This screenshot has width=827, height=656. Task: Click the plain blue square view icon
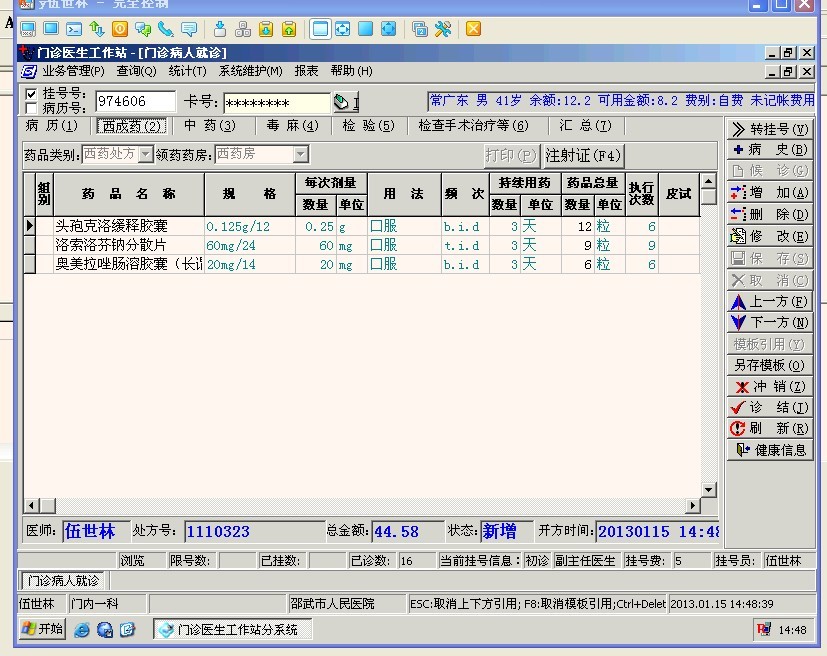pyautogui.click(x=366, y=29)
